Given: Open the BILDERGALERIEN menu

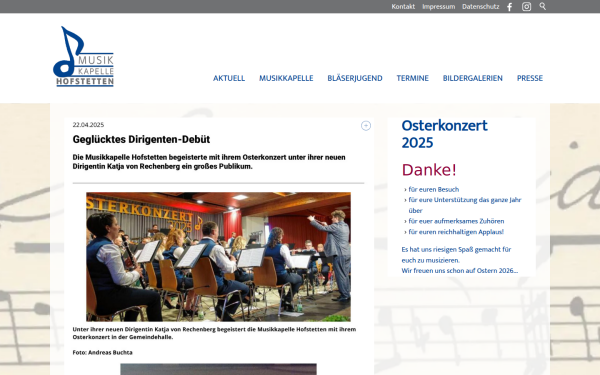Looking at the screenshot, I should coord(473,78).
